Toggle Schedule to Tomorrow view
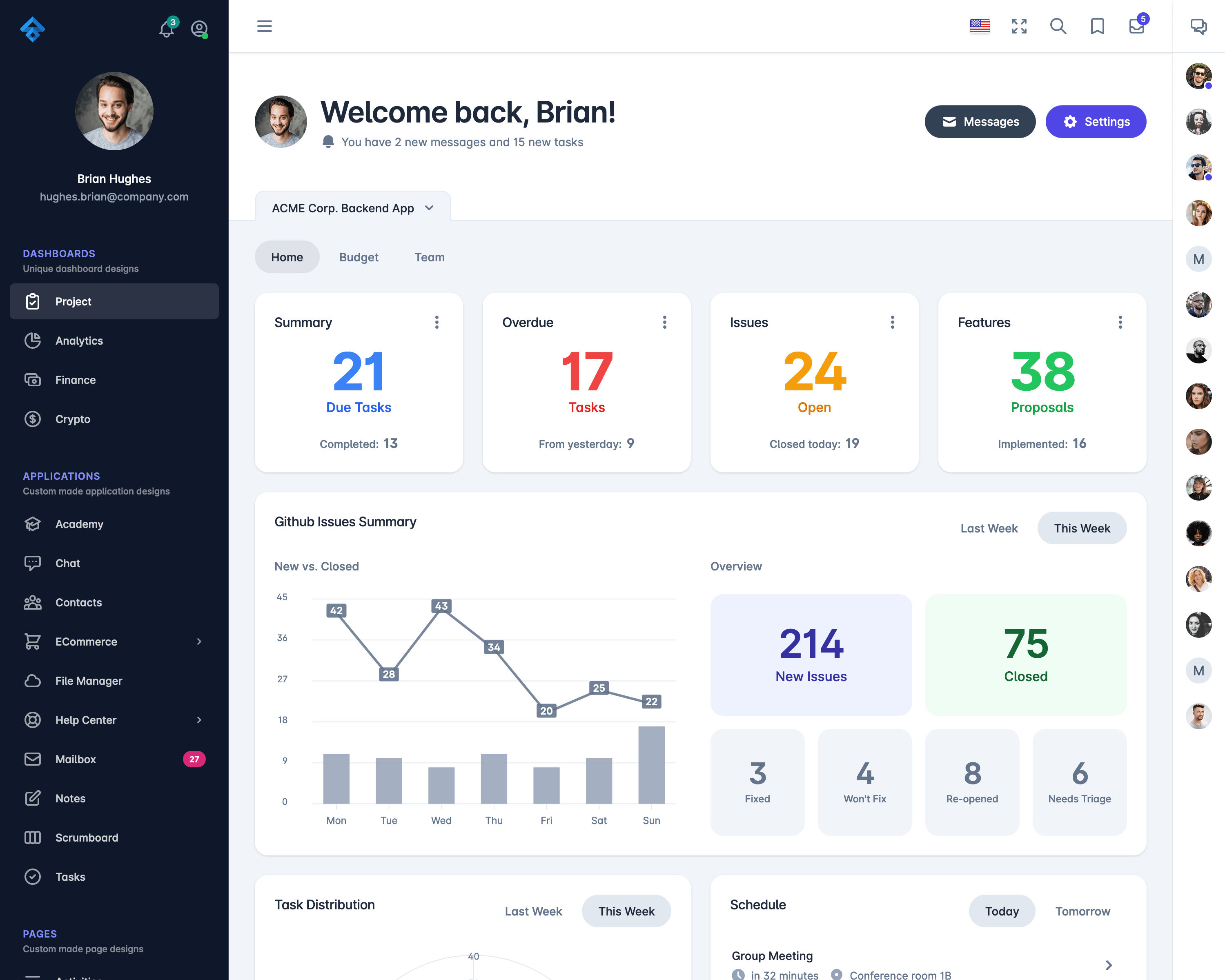Screen dimensions: 1225x980 [1083, 910]
